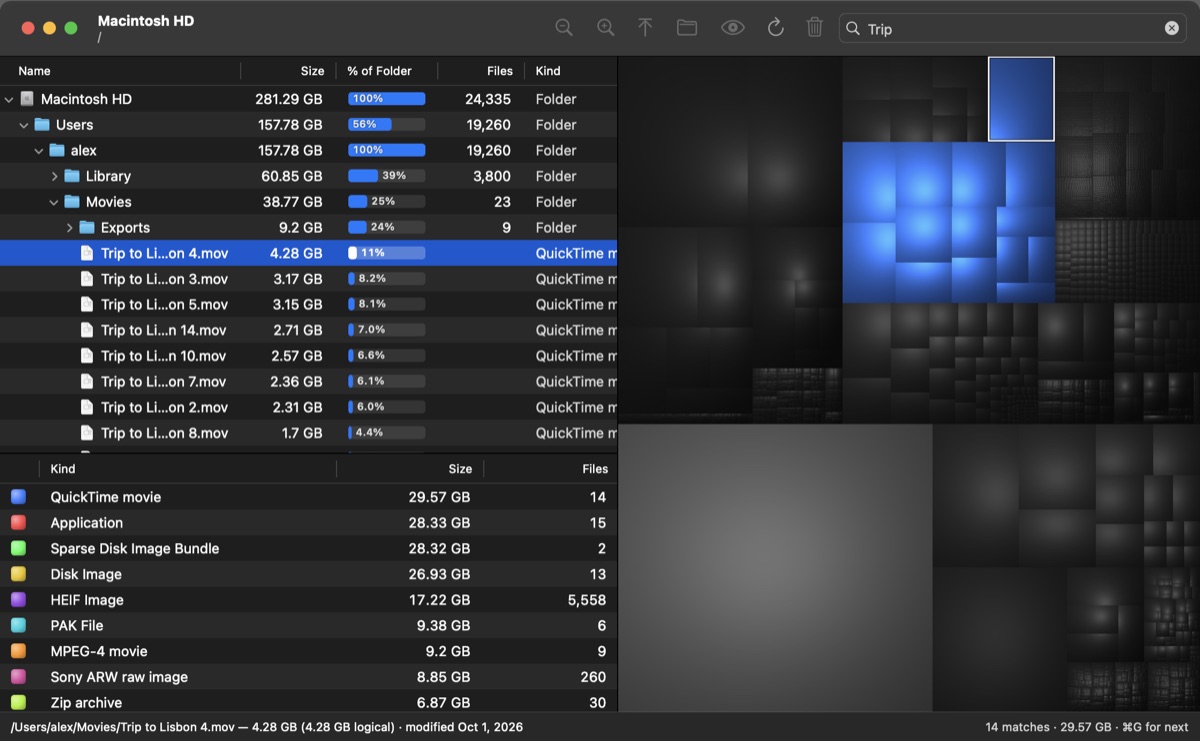Collapse the Movies folder

[54, 202]
